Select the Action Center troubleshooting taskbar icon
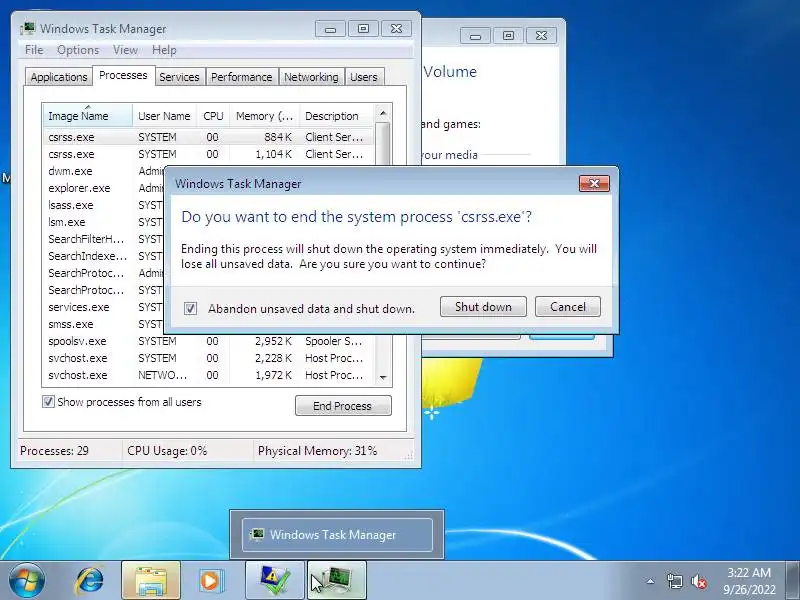800x600 pixels. click(x=274, y=581)
